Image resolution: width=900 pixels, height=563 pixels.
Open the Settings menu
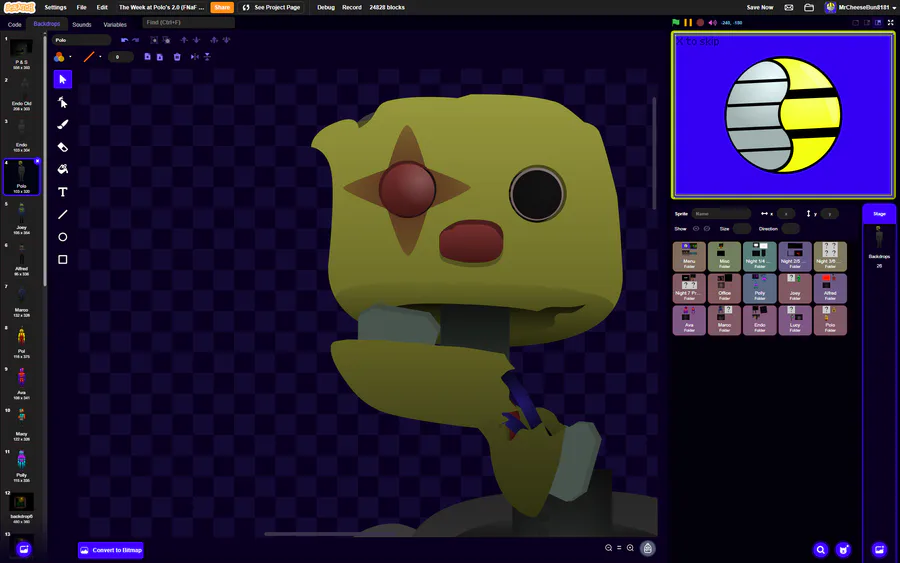click(55, 7)
